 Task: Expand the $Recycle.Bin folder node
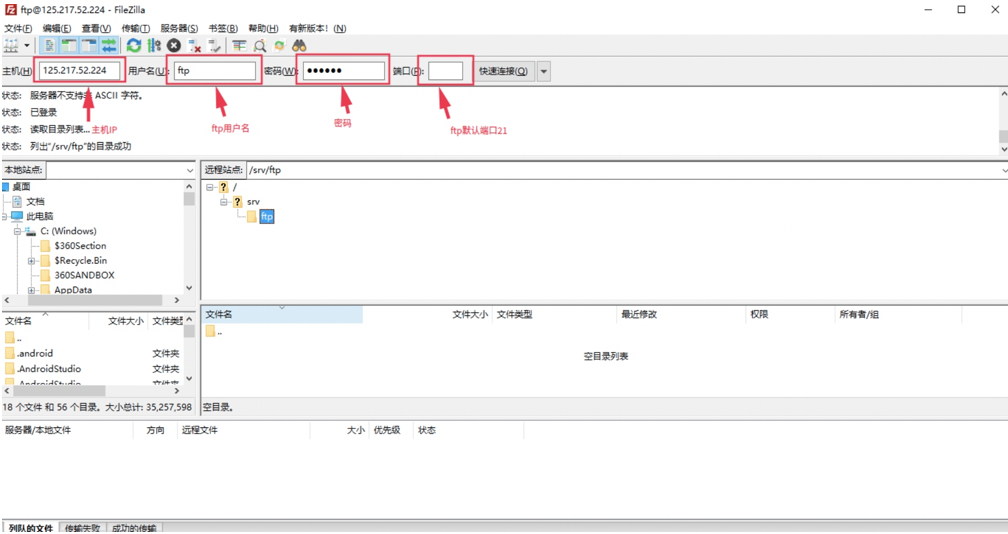[32, 261]
